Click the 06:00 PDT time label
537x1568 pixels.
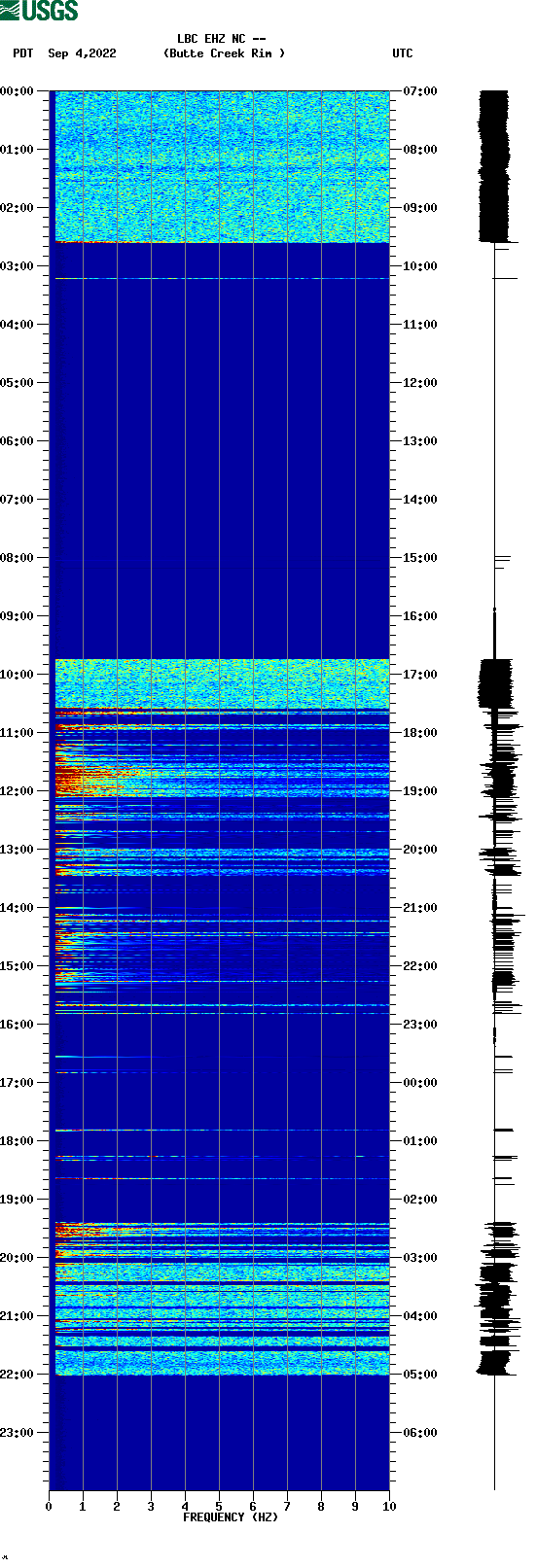tap(18, 441)
